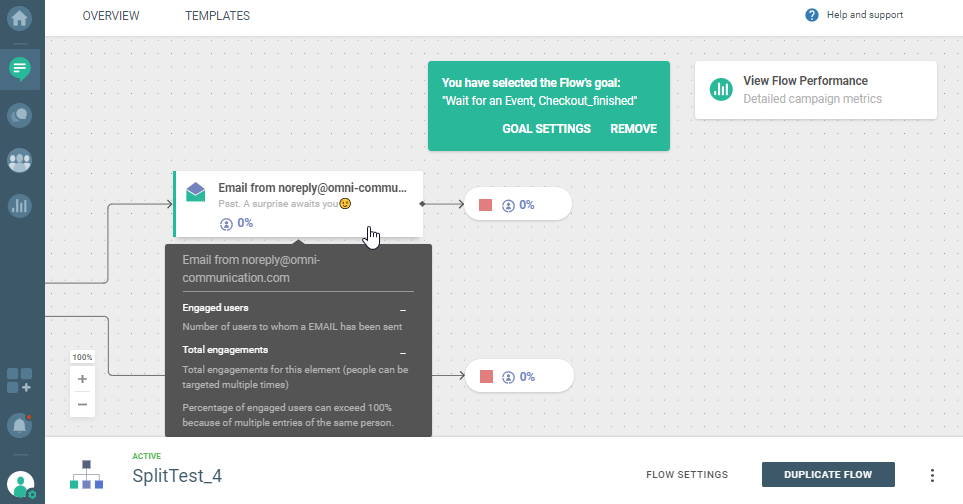Open the People audience icon

[20, 160]
